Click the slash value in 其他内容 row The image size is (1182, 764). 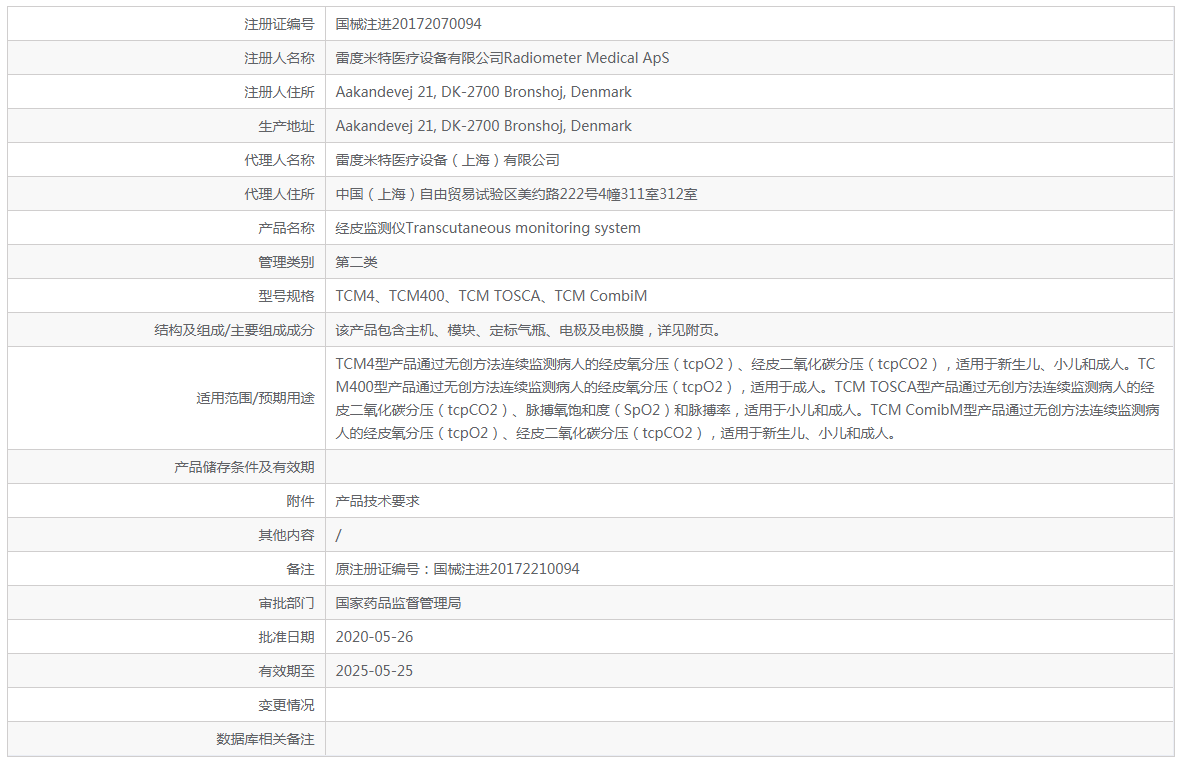[338, 535]
